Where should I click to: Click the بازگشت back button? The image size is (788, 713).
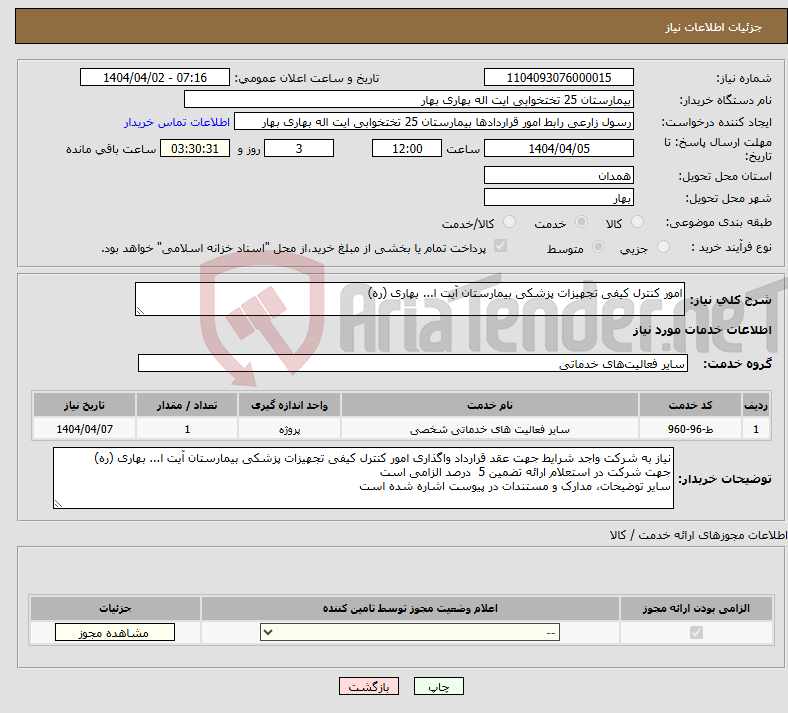pos(369,687)
